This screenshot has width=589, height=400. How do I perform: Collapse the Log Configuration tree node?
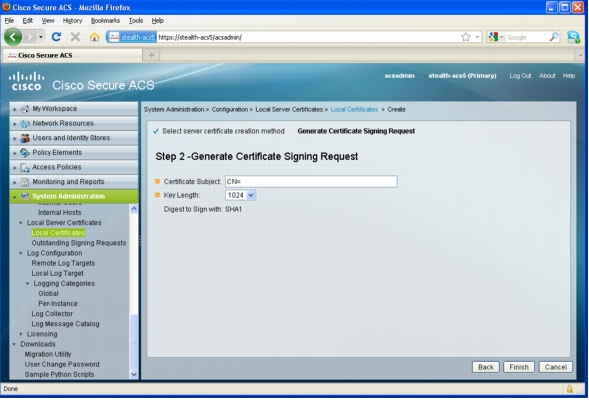(21, 253)
